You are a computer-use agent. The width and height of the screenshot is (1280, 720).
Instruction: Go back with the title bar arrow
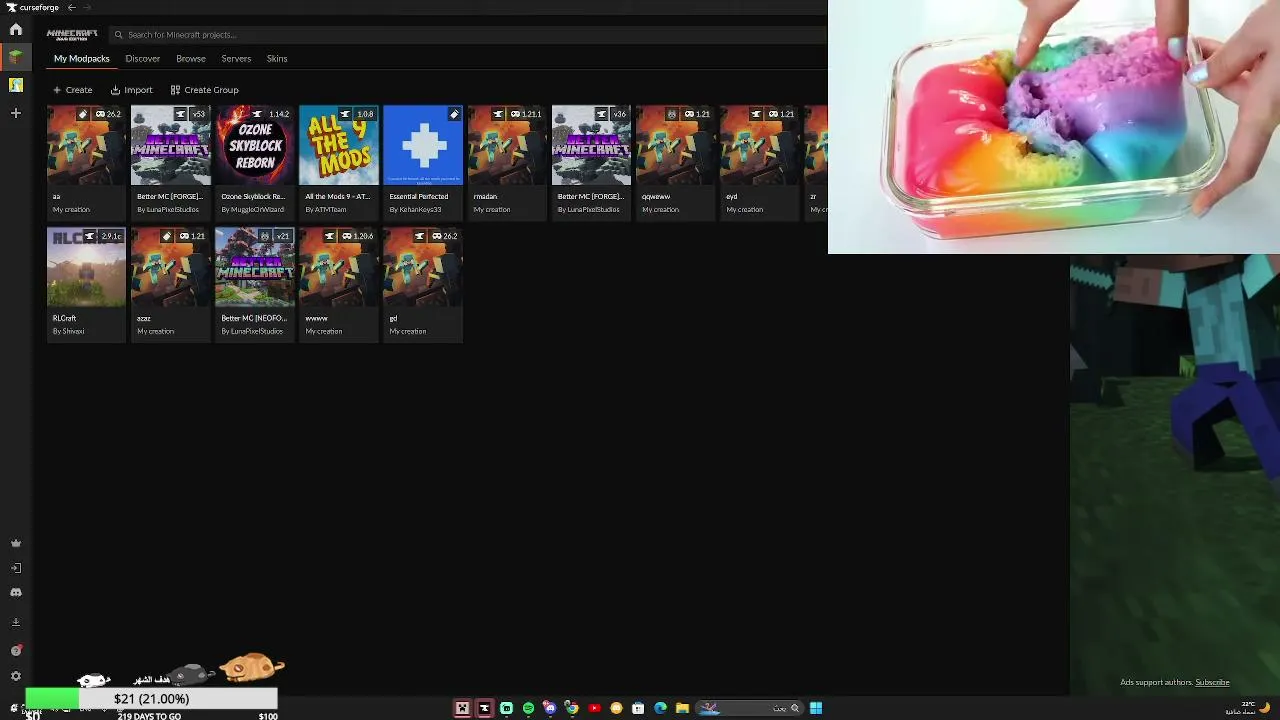click(71, 7)
